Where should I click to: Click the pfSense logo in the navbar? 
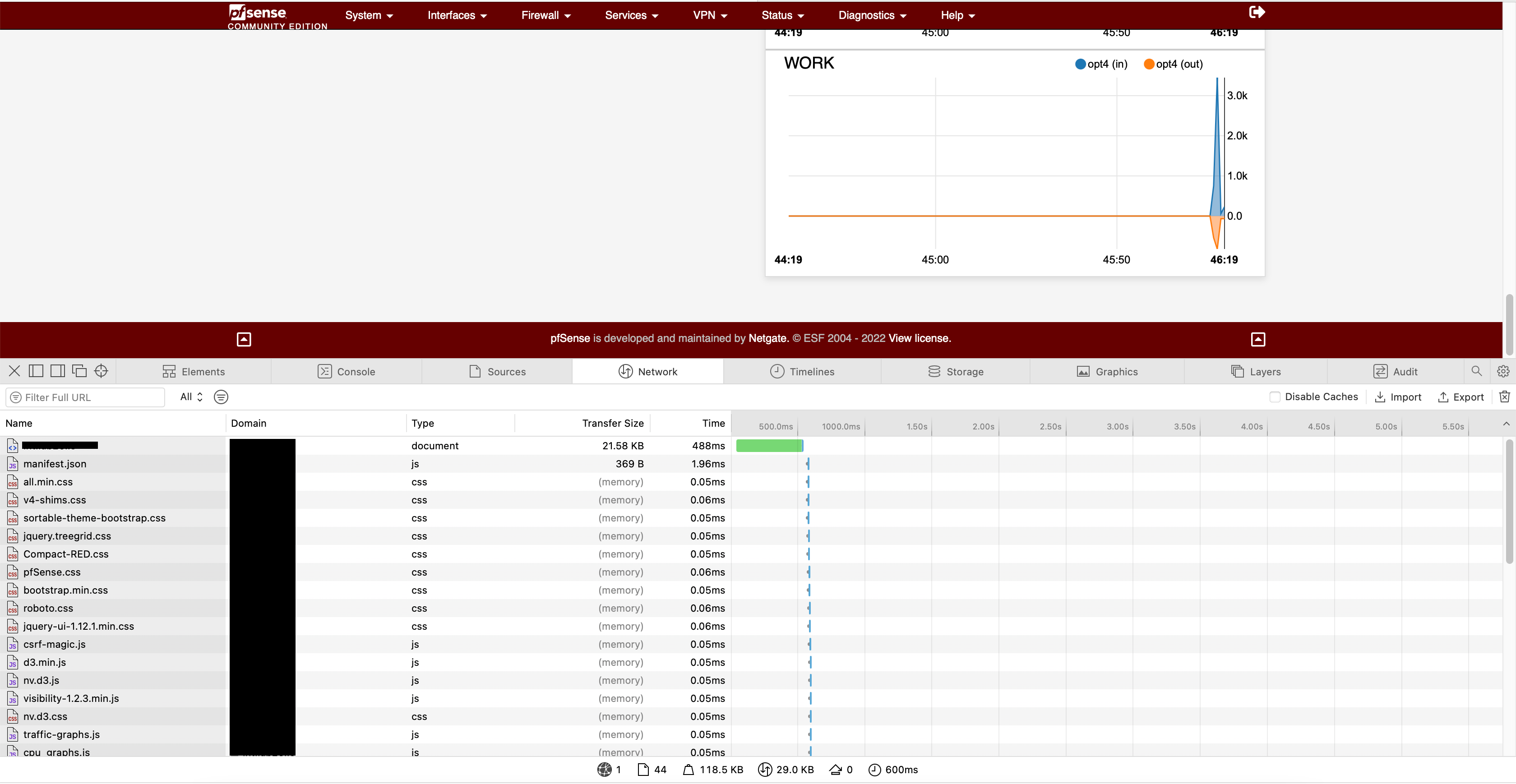(x=277, y=17)
